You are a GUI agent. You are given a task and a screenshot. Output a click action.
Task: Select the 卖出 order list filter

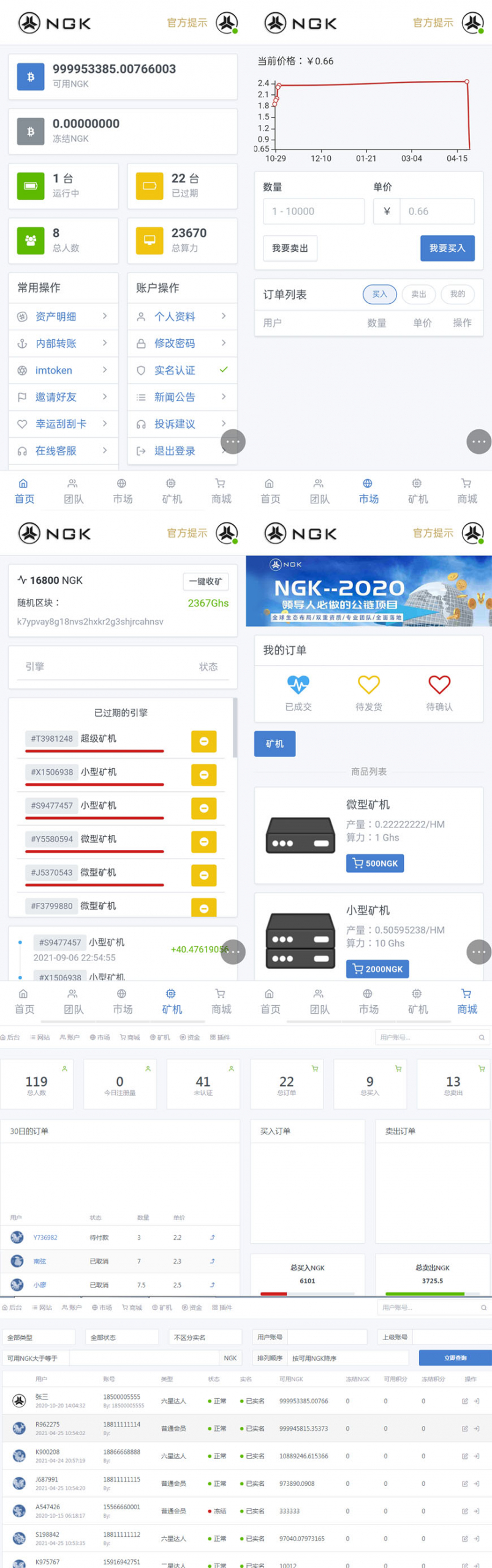(x=418, y=294)
